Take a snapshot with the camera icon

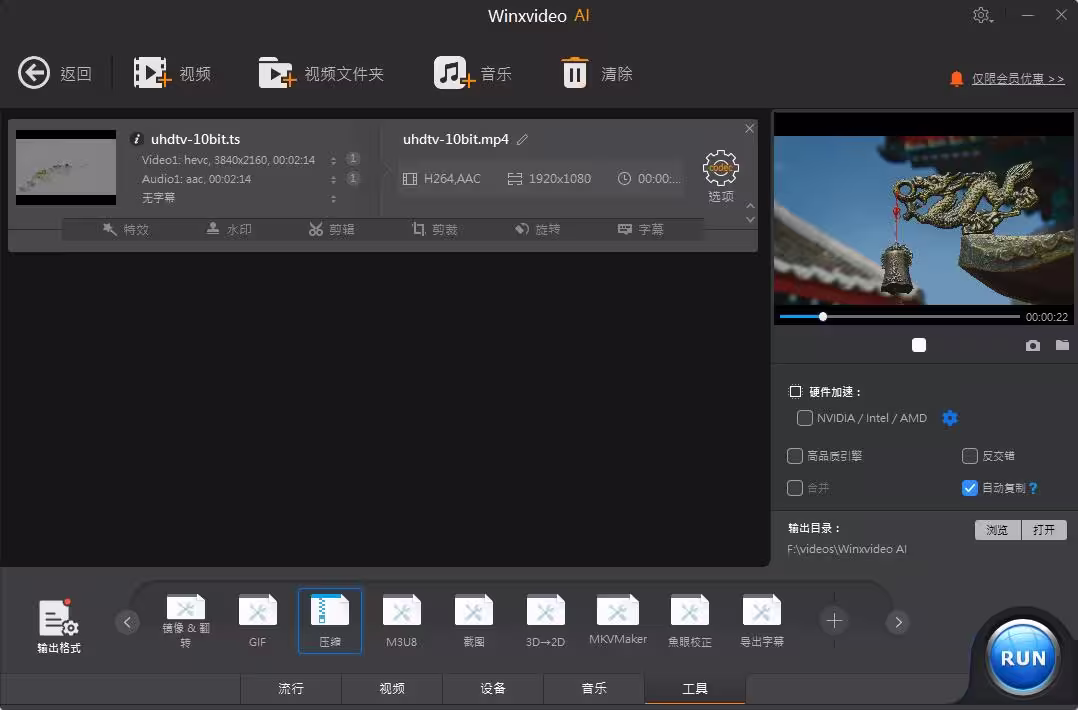coord(1033,345)
